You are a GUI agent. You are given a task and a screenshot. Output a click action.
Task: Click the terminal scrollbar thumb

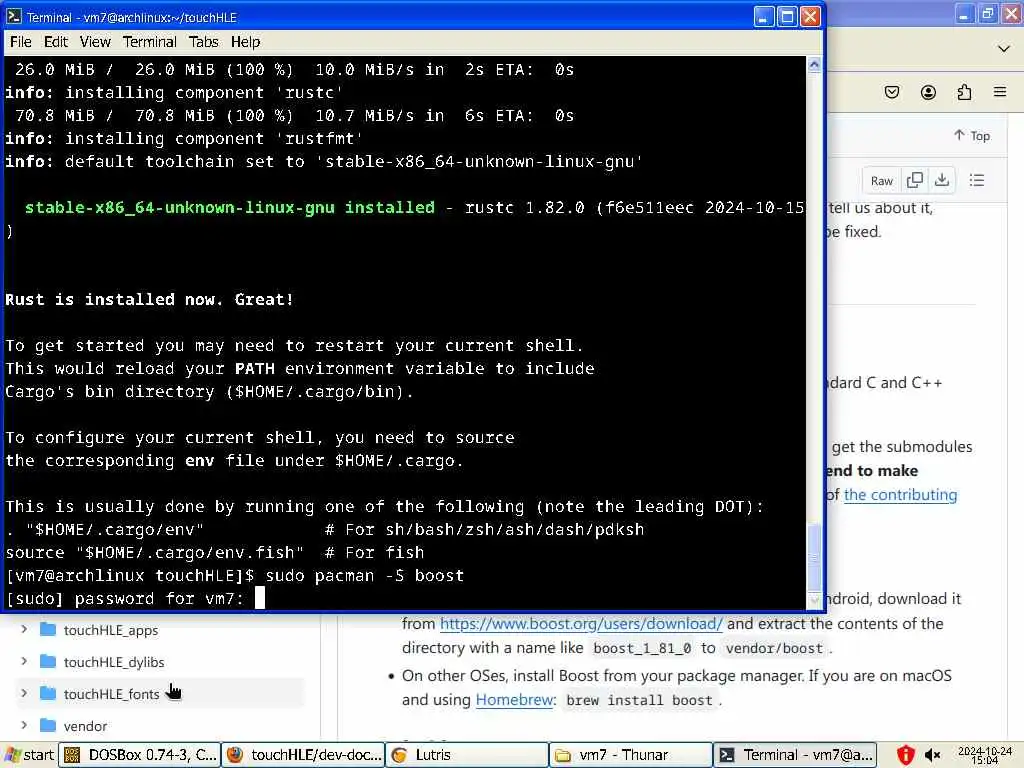tap(814, 557)
